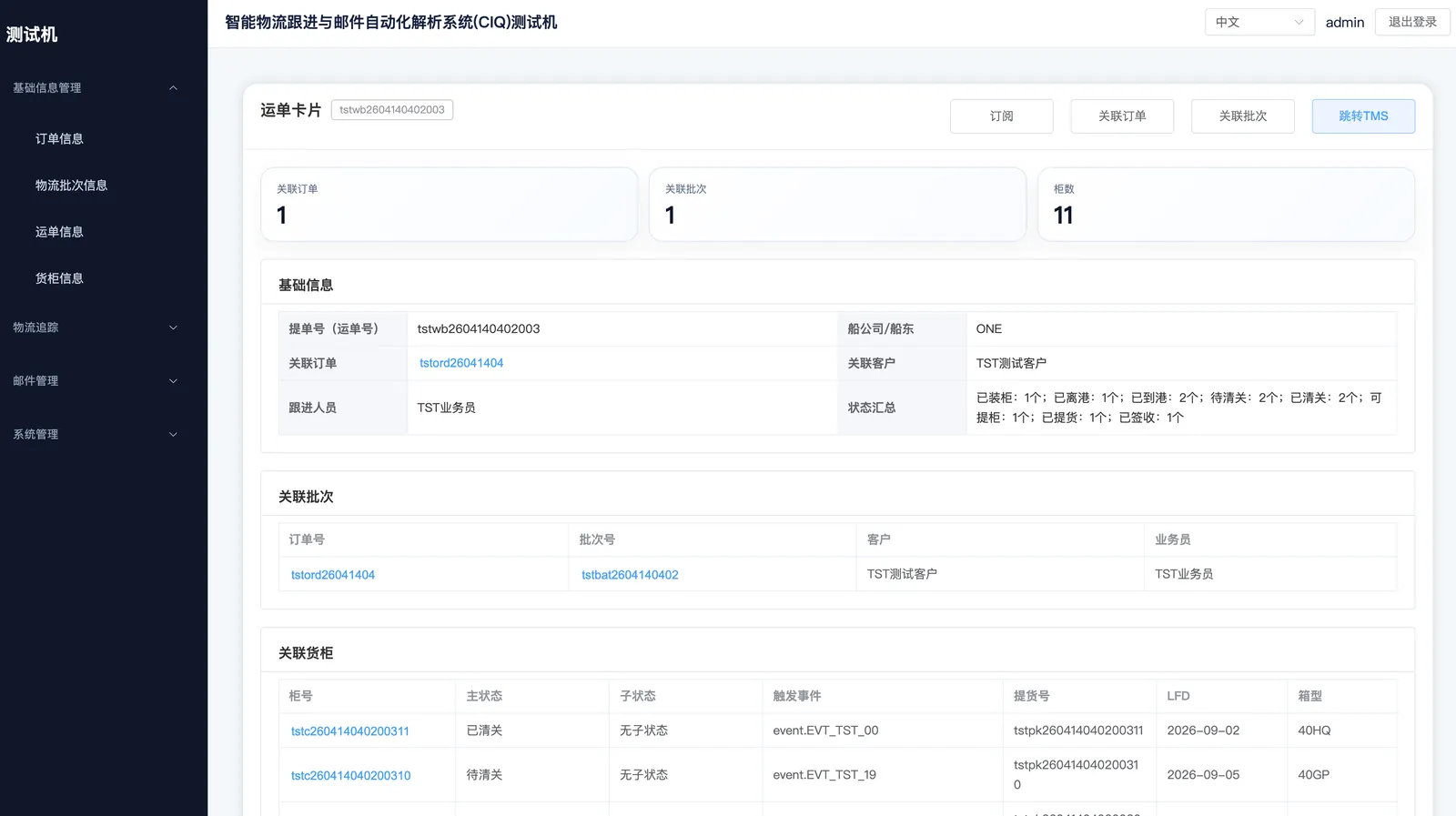Go to 货柜信息 sidebar item
The width and height of the screenshot is (1456, 816).
click(x=59, y=278)
